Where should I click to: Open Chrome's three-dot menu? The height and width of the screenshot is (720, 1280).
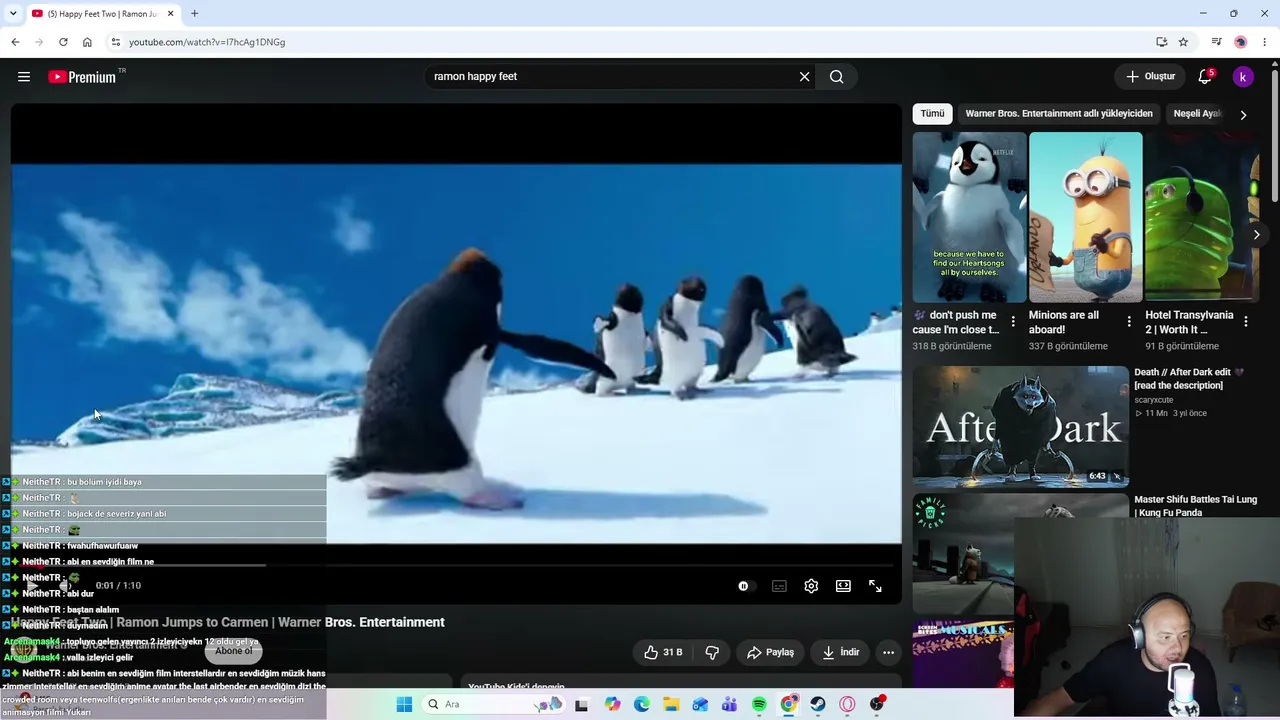(1265, 42)
